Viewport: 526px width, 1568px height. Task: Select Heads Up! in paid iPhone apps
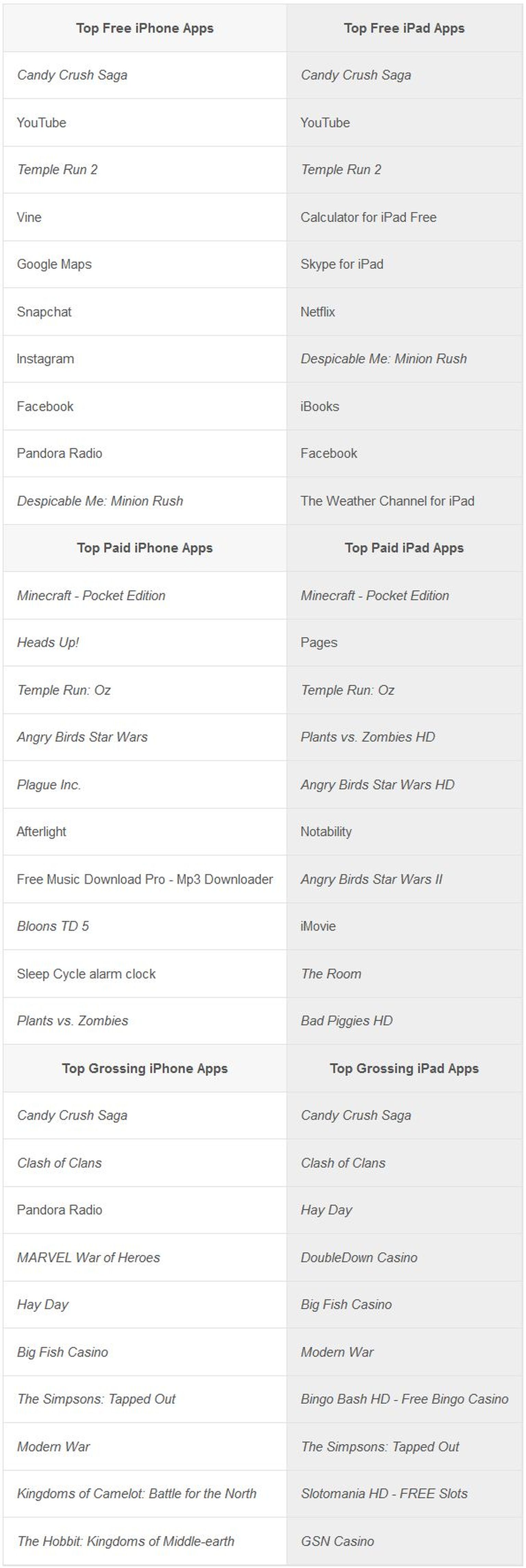point(48,643)
